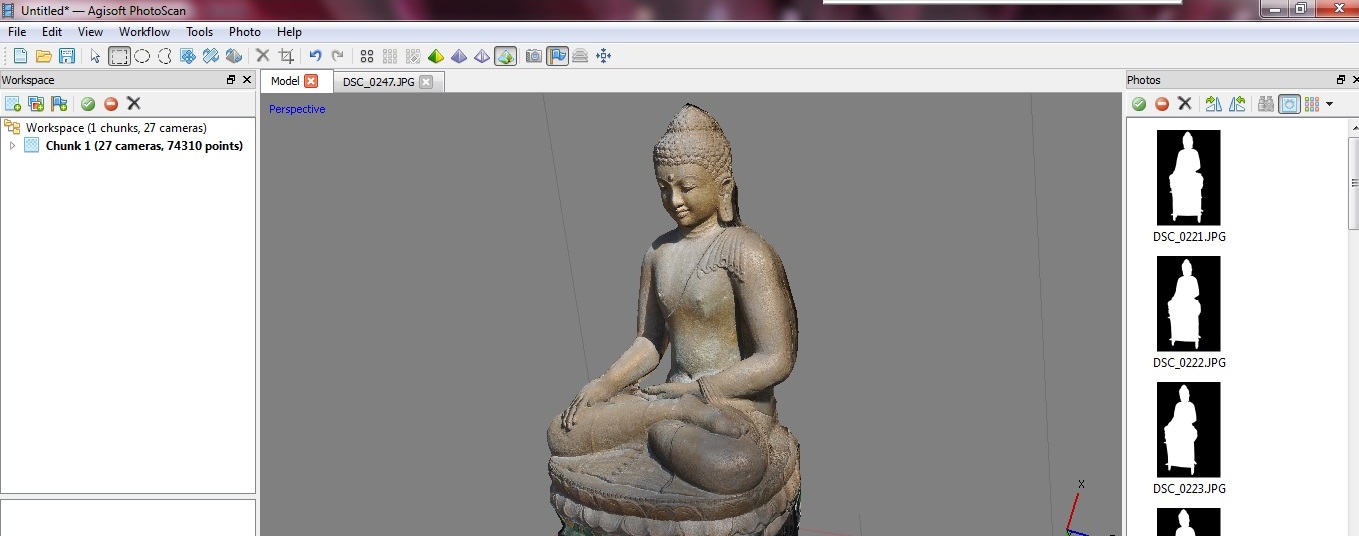This screenshot has width=1359, height=536.
Task: Enable cameras in the Photos pane
Action: [x=1139, y=103]
